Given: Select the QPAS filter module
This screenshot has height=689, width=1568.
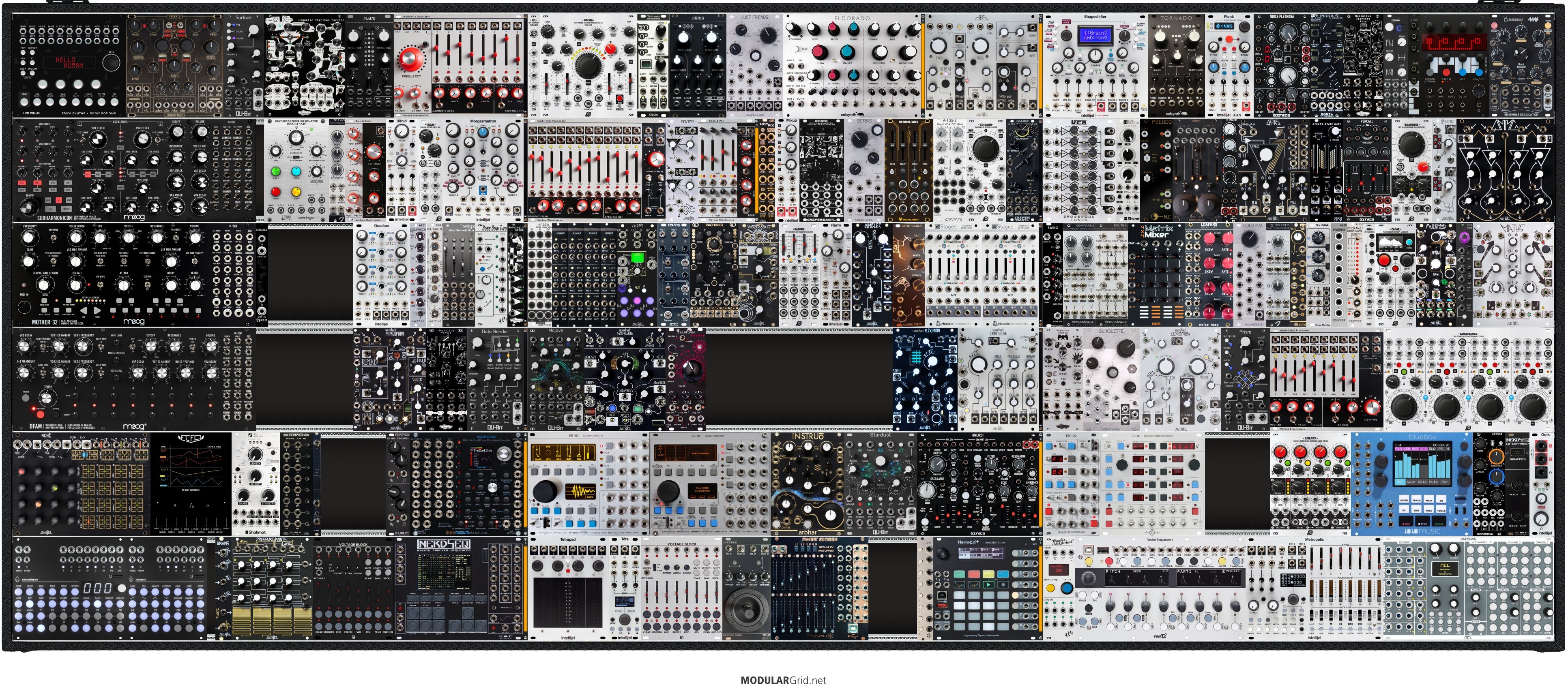Looking at the screenshot, I should pos(1274,170).
